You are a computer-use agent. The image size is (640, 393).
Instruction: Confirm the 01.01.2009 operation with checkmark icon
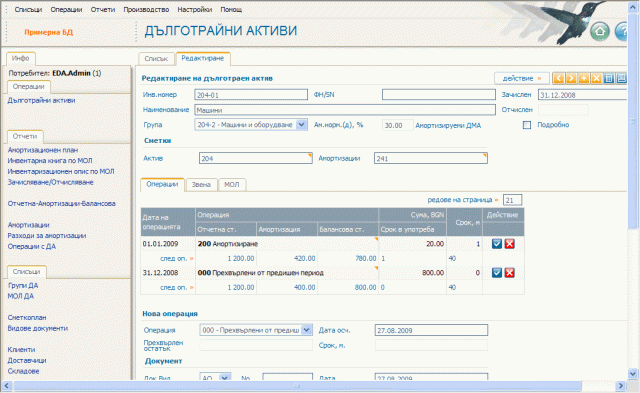coord(497,244)
